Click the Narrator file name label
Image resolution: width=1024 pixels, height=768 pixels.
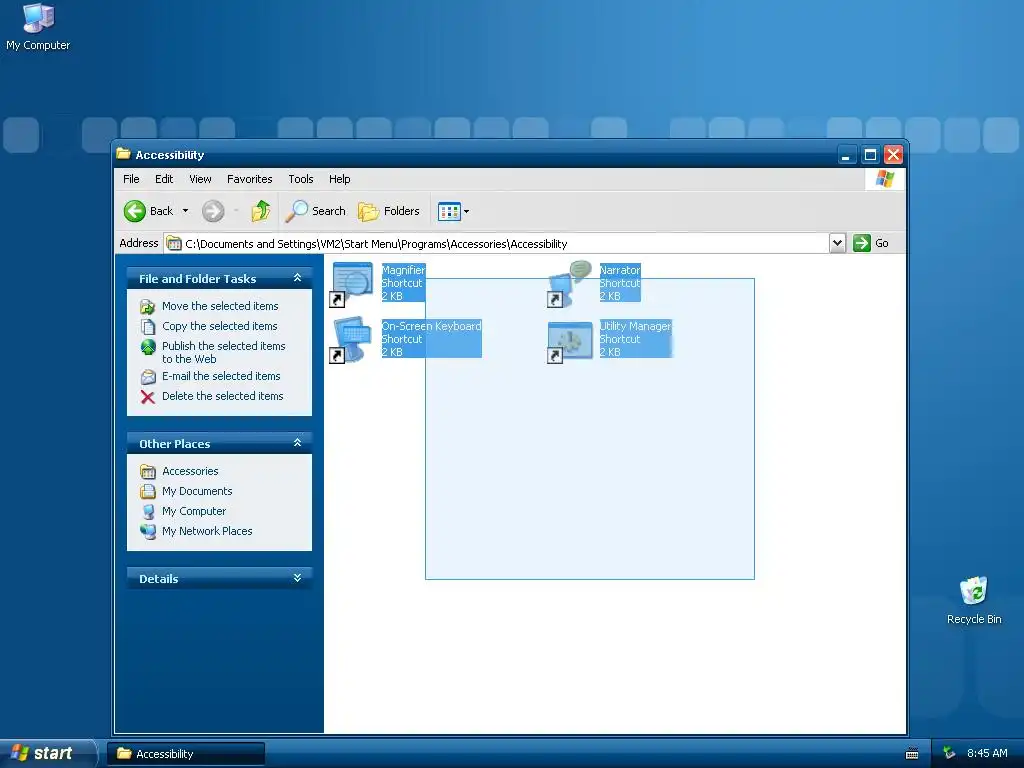coord(620,270)
